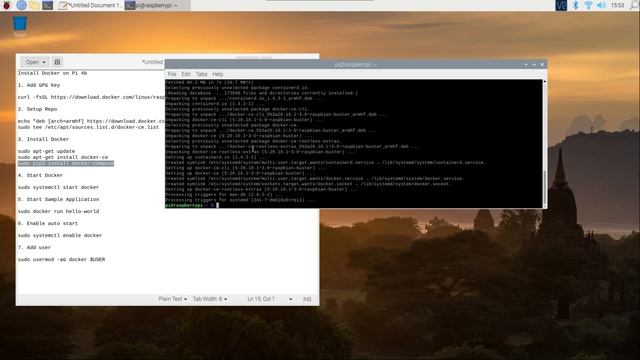Switch to pi@raspberrypi terminal taskbar entry

pos(157,5)
